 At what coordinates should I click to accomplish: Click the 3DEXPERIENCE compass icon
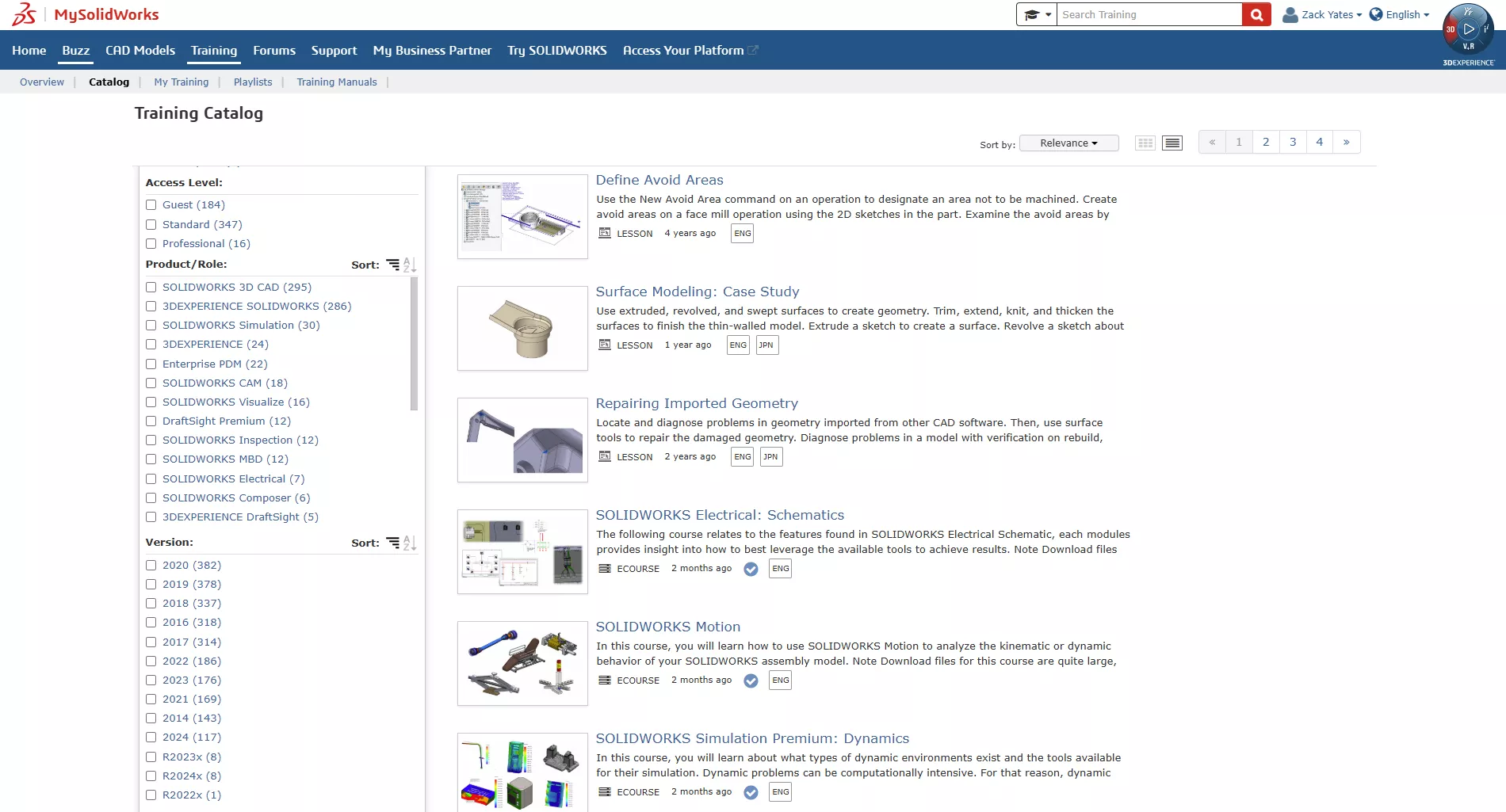[1468, 29]
